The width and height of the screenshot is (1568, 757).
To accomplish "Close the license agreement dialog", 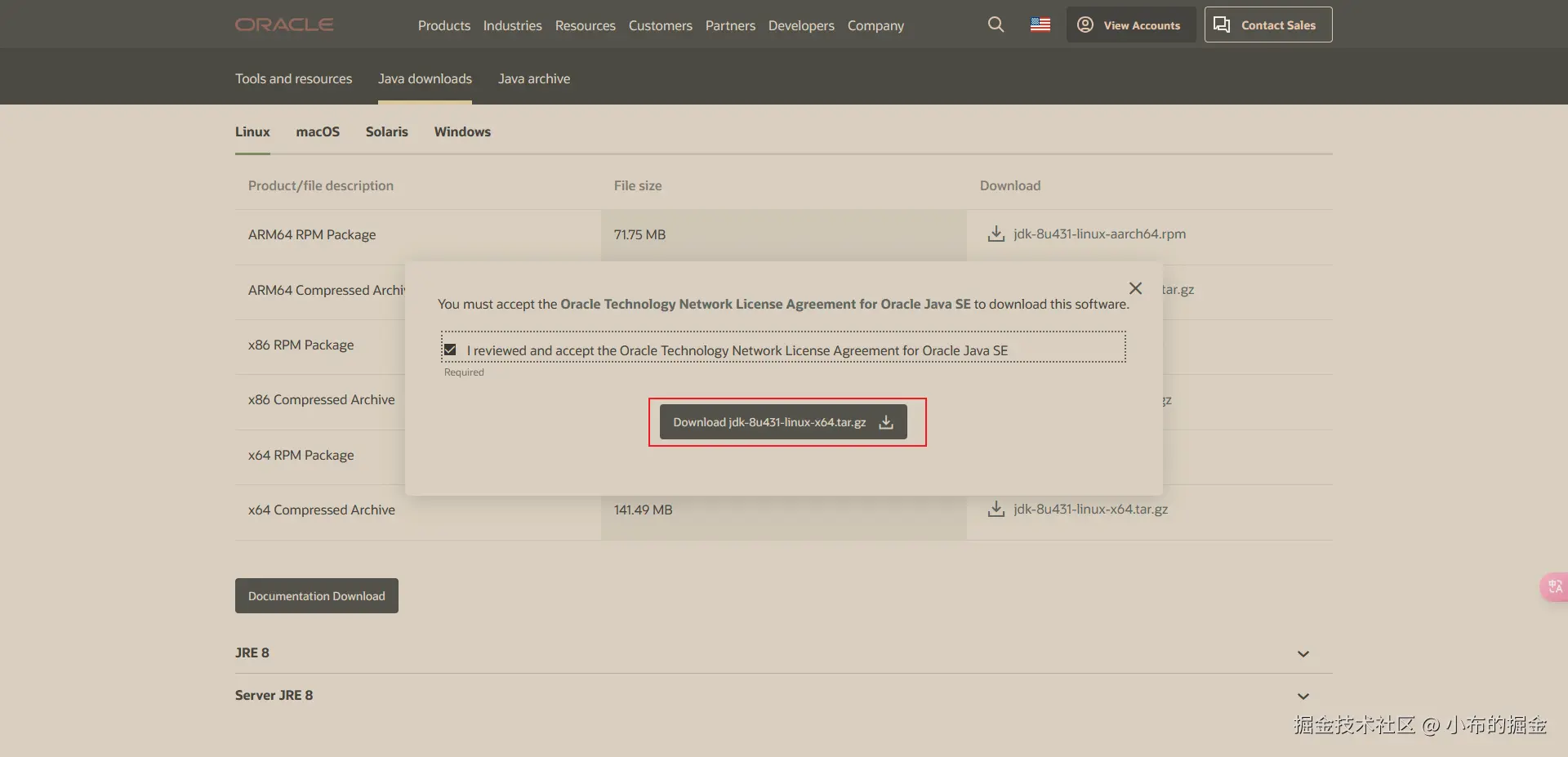I will coord(1135,288).
